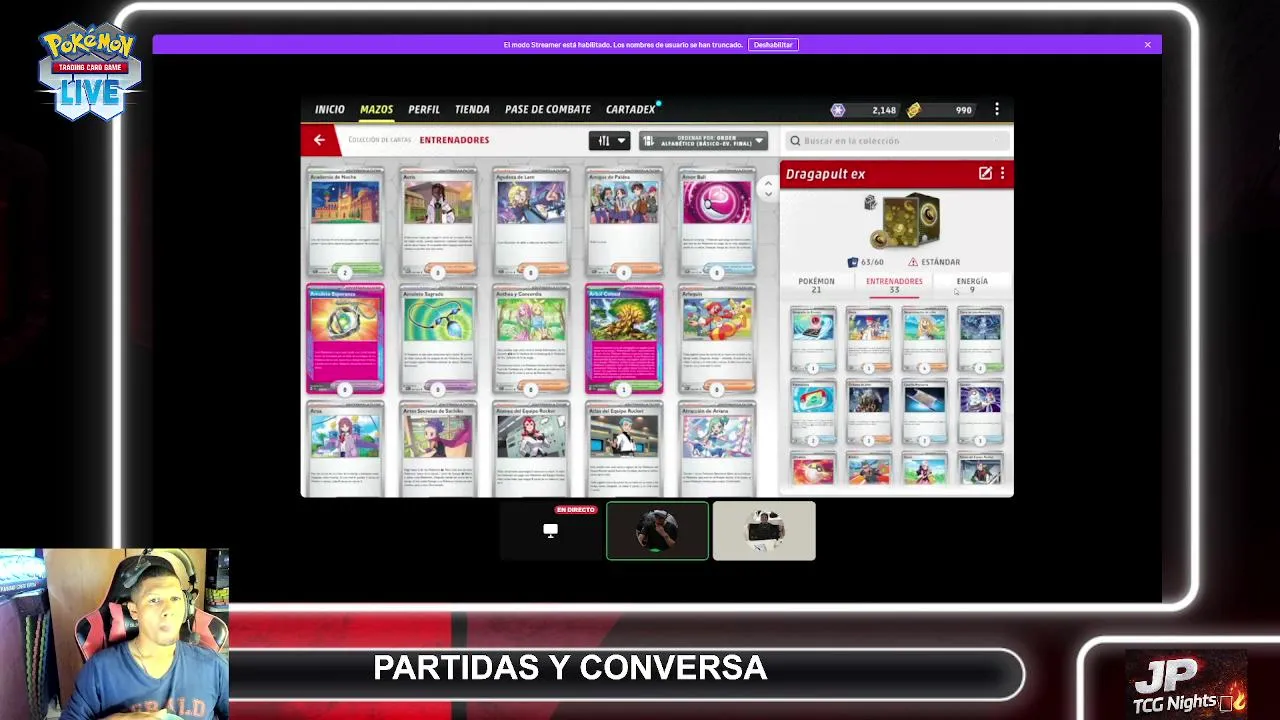Select the Amigos de Paldea card
The image size is (1280, 720).
[x=624, y=222]
